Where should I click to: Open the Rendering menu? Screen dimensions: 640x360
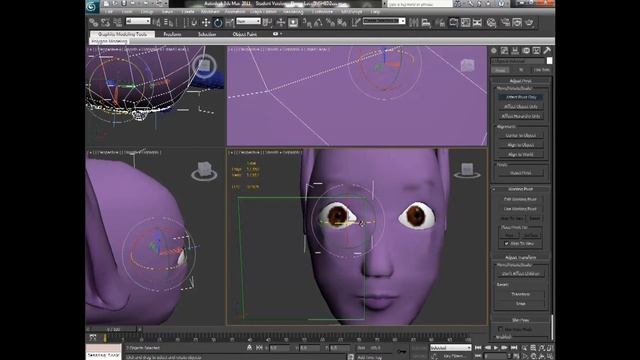coord(293,12)
